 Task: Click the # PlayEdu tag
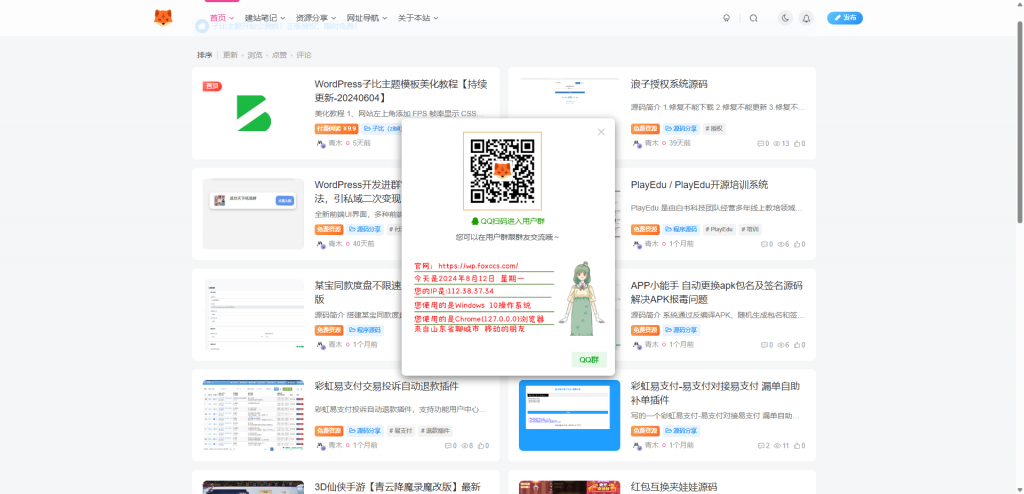[719, 229]
